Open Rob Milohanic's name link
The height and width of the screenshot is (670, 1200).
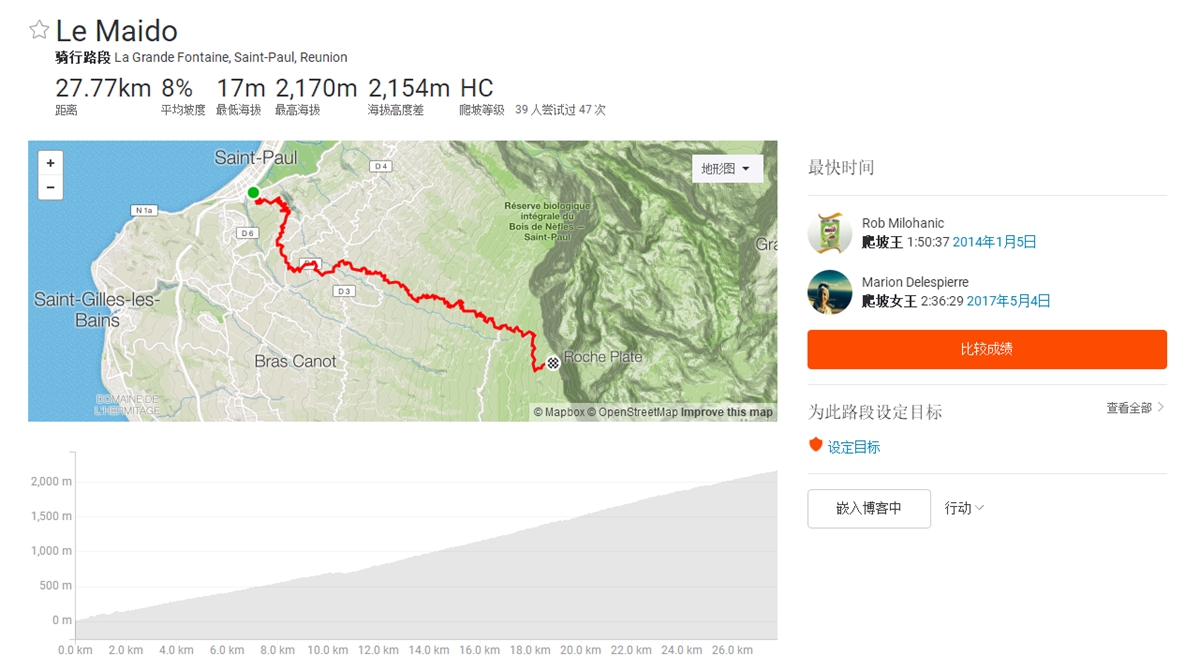pos(903,223)
